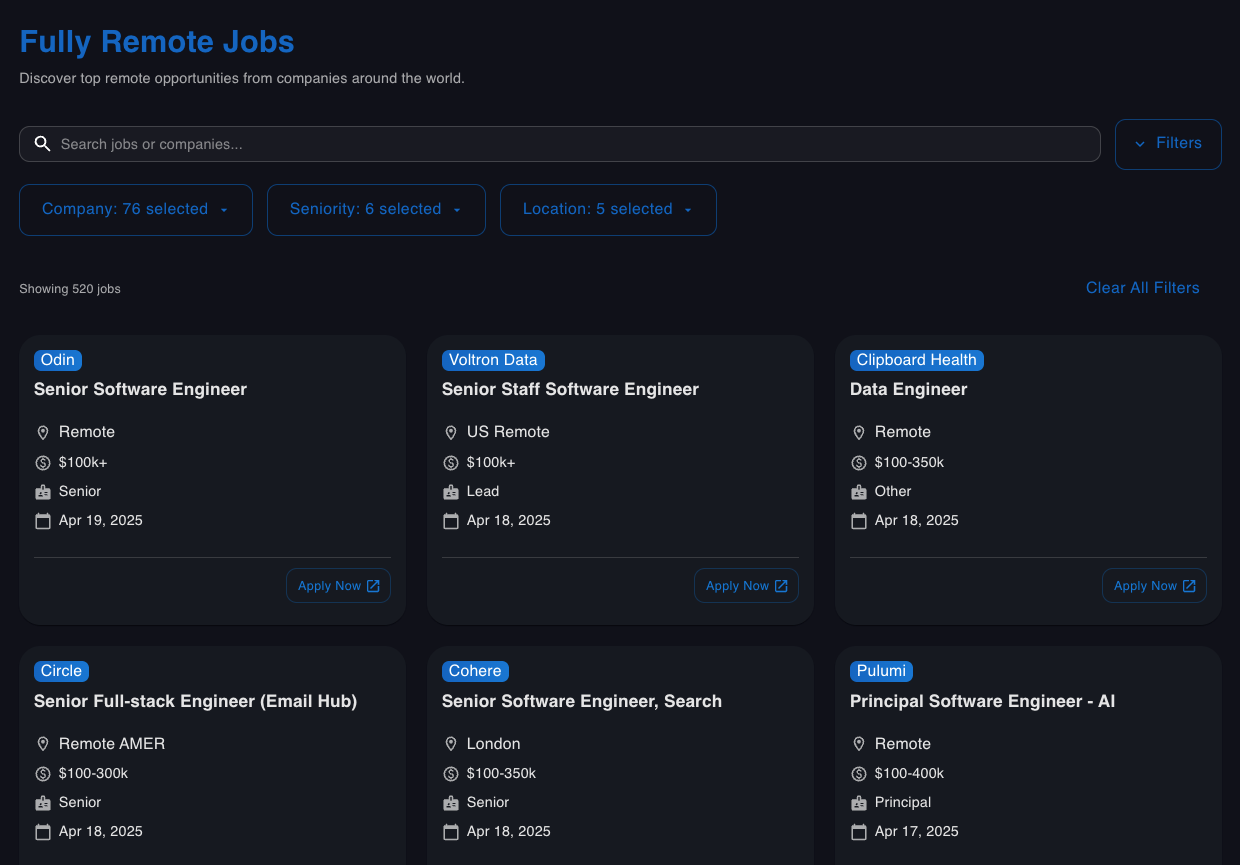Click Senior Software Engineer, Search title
Image resolution: width=1240 pixels, height=865 pixels.
582,701
